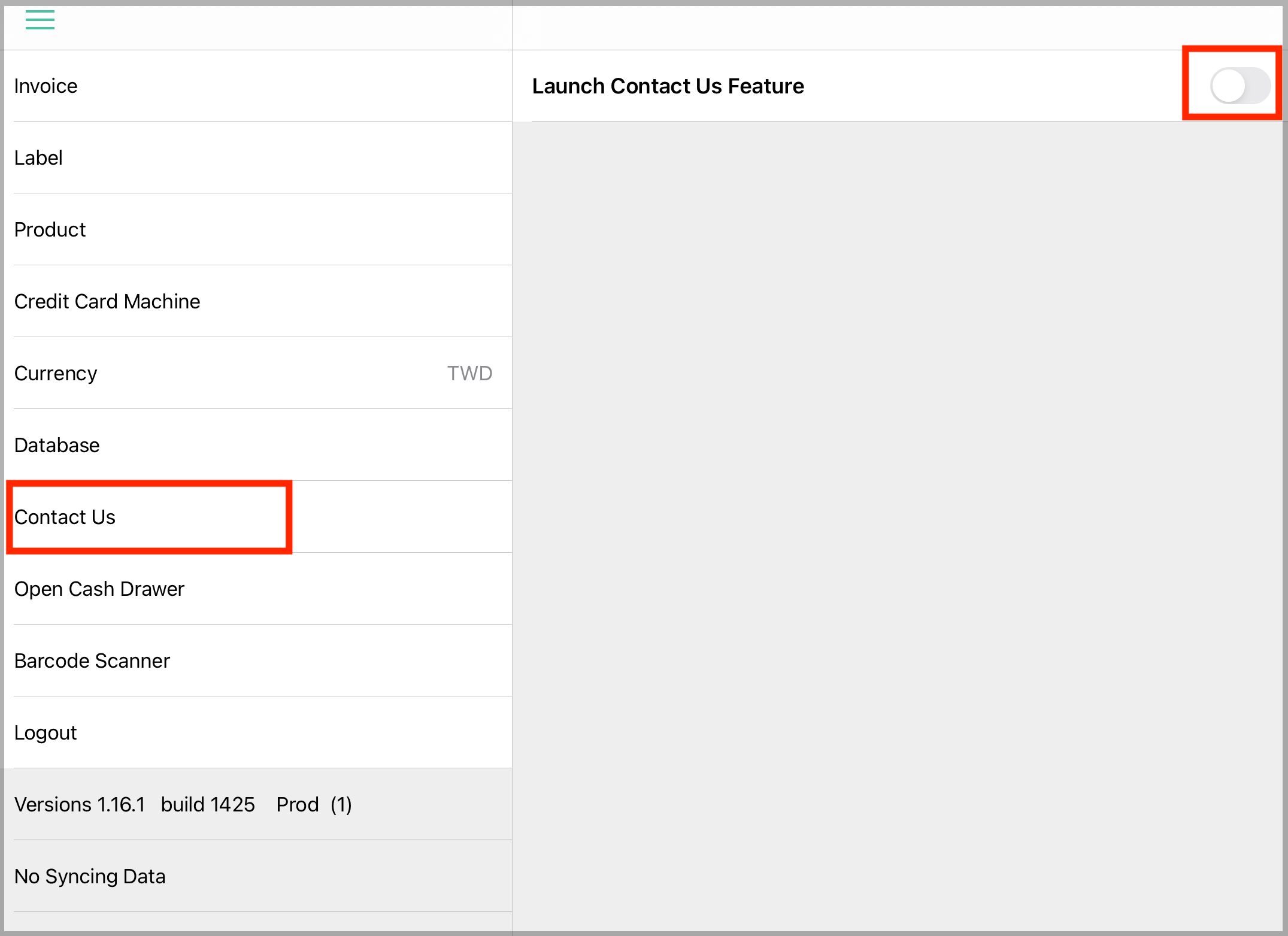Open the Invoice settings
Screen dimensions: 1288x936
pos(258,86)
